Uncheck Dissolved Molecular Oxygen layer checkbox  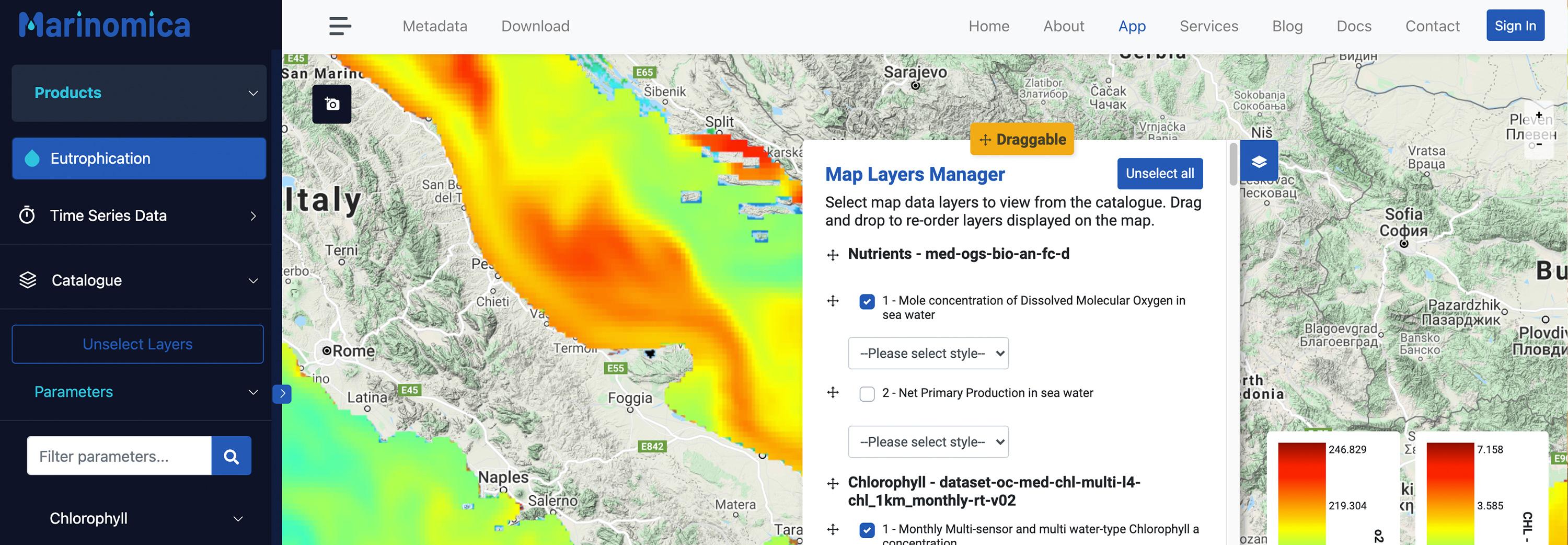click(x=867, y=301)
